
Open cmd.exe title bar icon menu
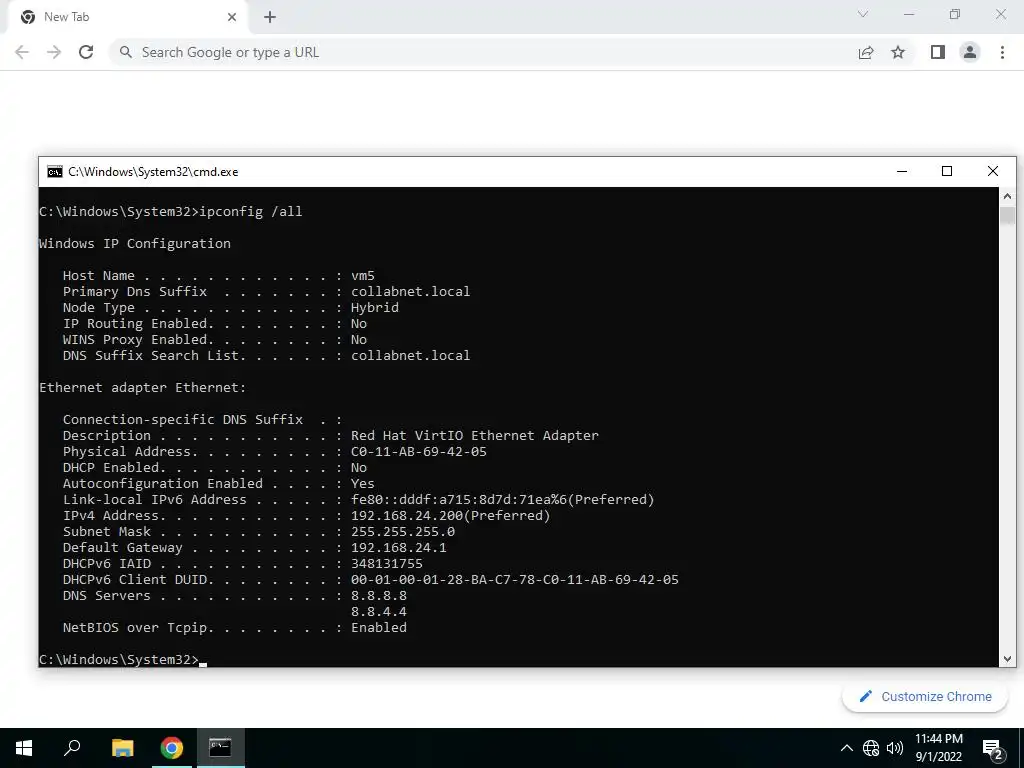click(x=55, y=172)
